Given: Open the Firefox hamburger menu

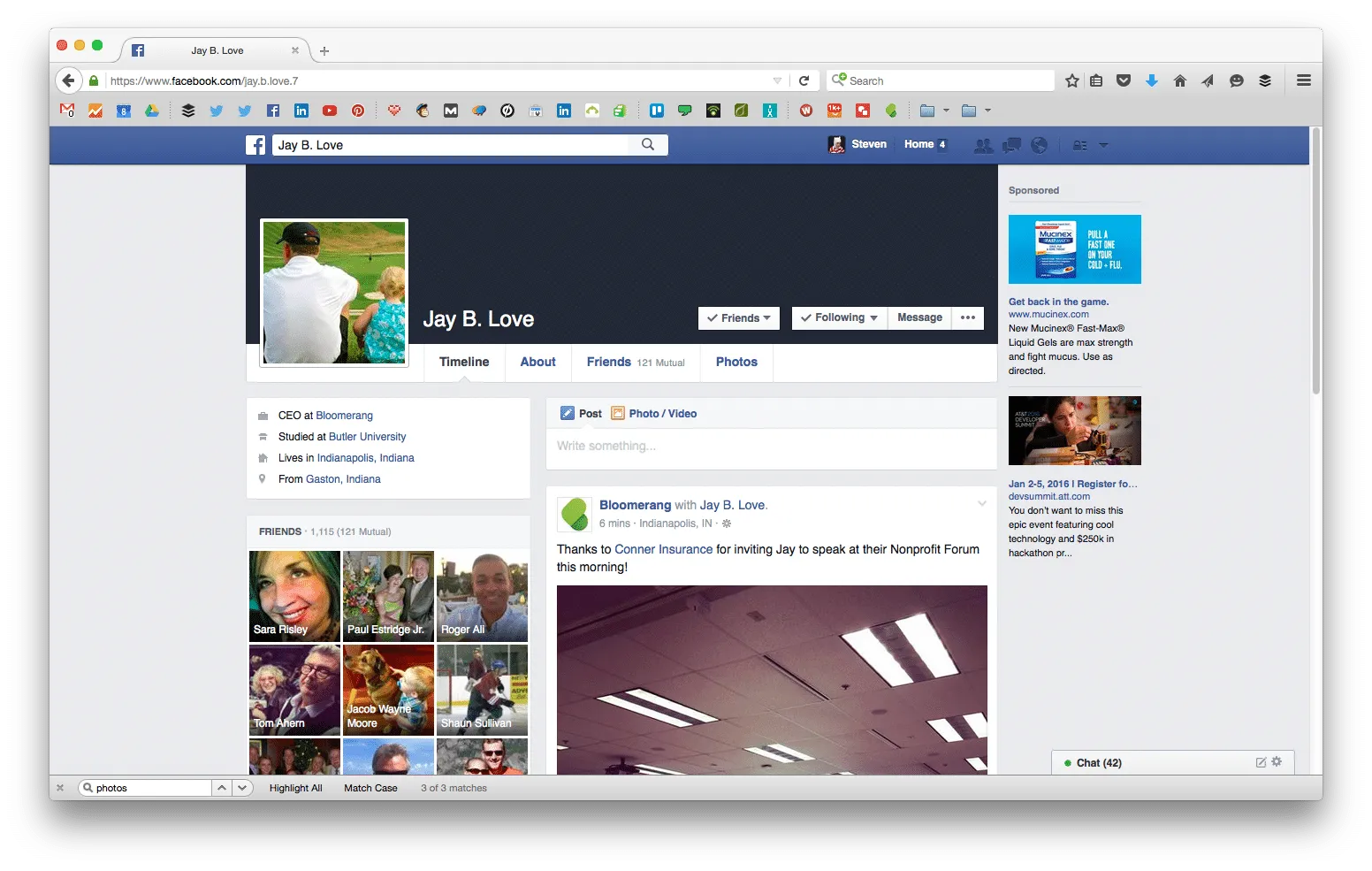Looking at the screenshot, I should [1304, 80].
